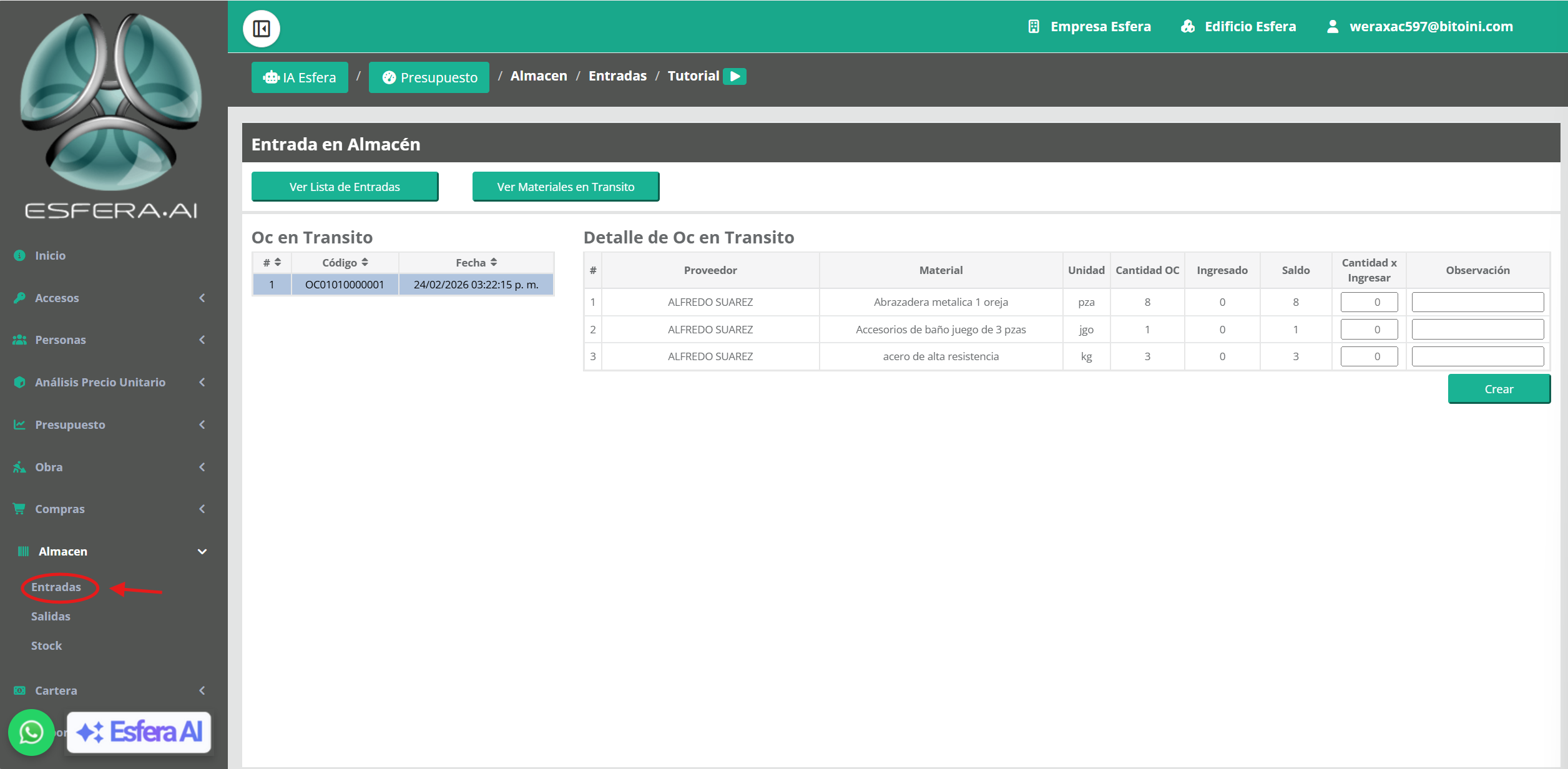The width and height of the screenshot is (1568, 769).
Task: Focus quantity field for Abrazadera metalica 1 oreja
Action: (1369, 302)
